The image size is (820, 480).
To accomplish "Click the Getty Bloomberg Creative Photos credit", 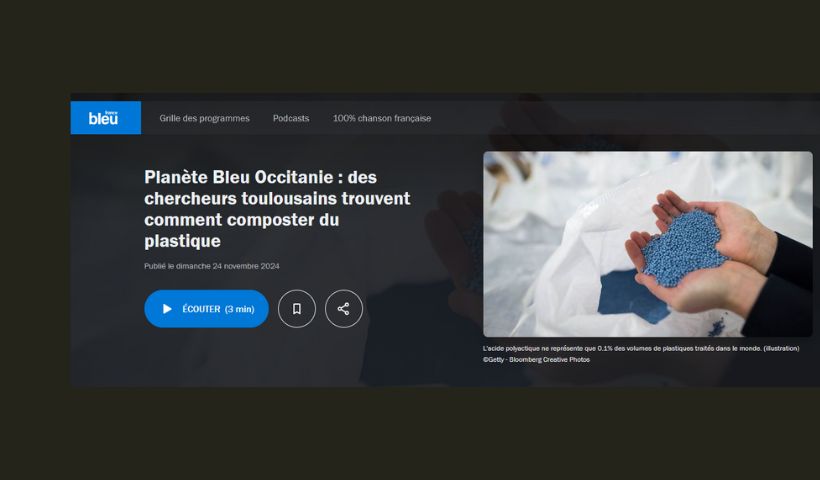I will click(536, 360).
